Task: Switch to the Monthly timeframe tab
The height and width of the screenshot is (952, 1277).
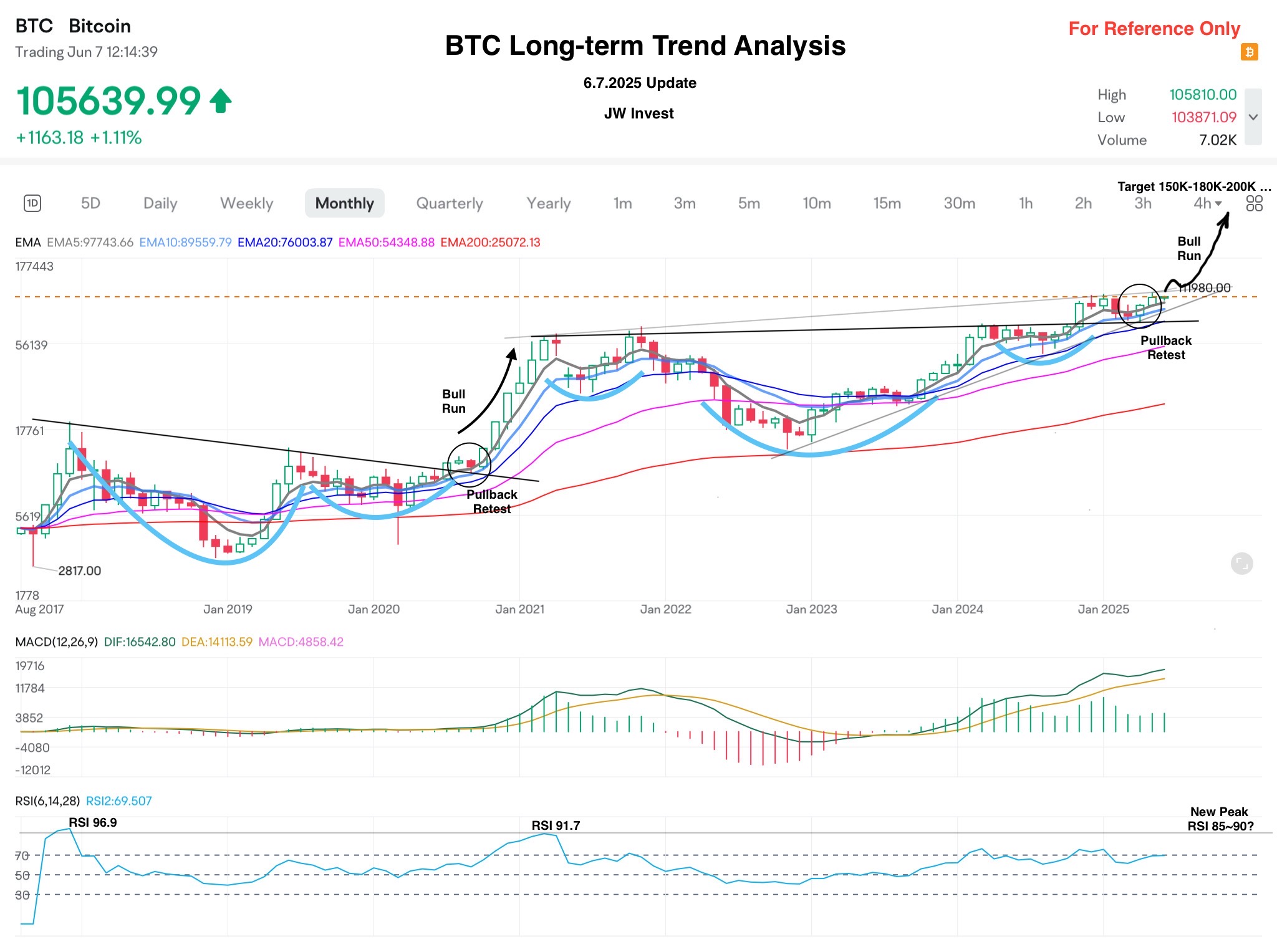Action: point(344,203)
